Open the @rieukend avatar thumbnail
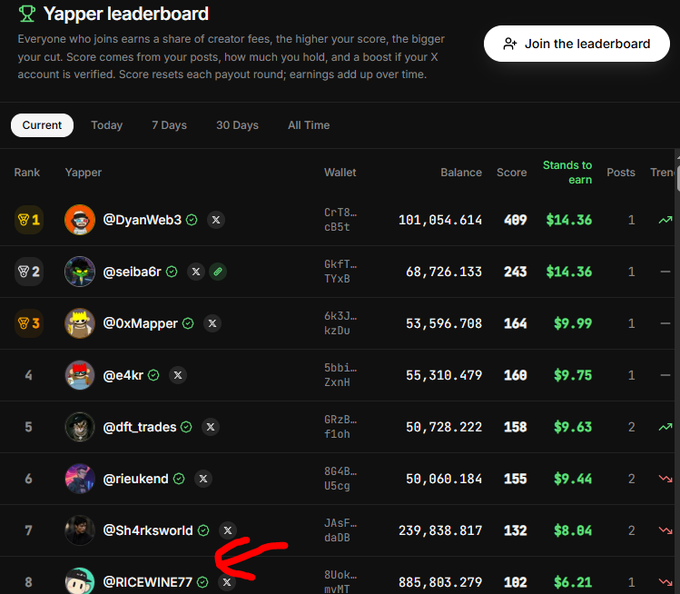Screen dimensions: 680x594 pos(80,479)
